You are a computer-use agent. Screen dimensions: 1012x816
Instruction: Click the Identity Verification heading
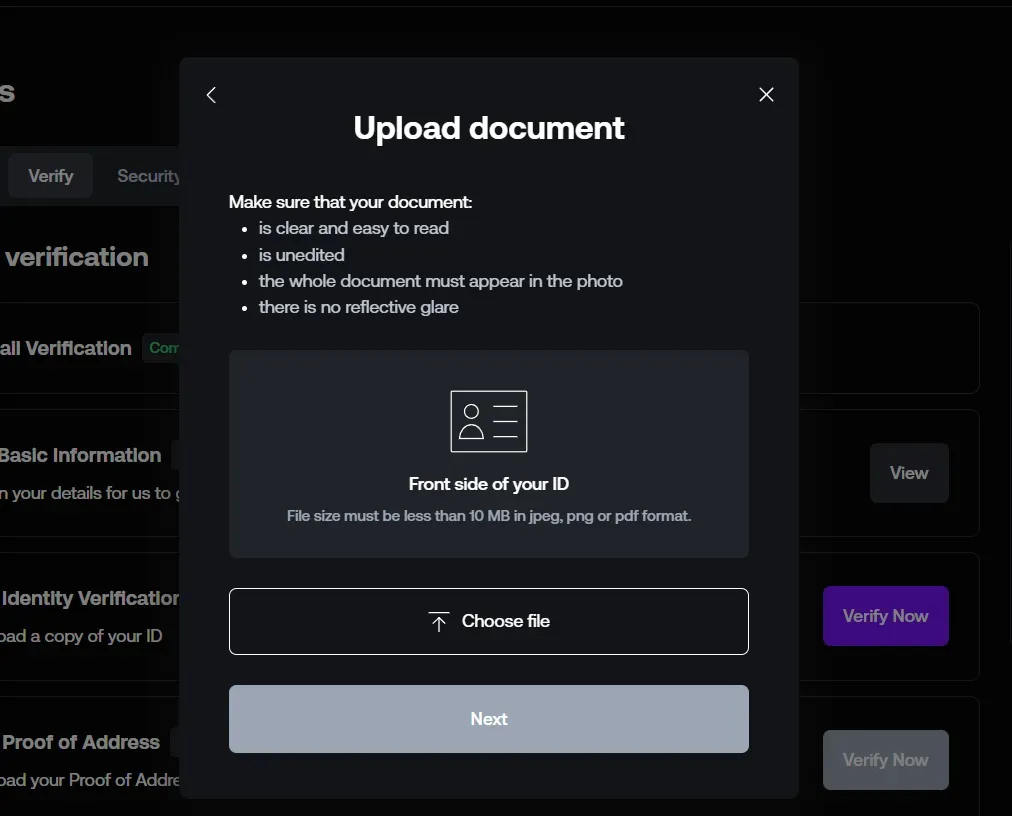coord(88,598)
